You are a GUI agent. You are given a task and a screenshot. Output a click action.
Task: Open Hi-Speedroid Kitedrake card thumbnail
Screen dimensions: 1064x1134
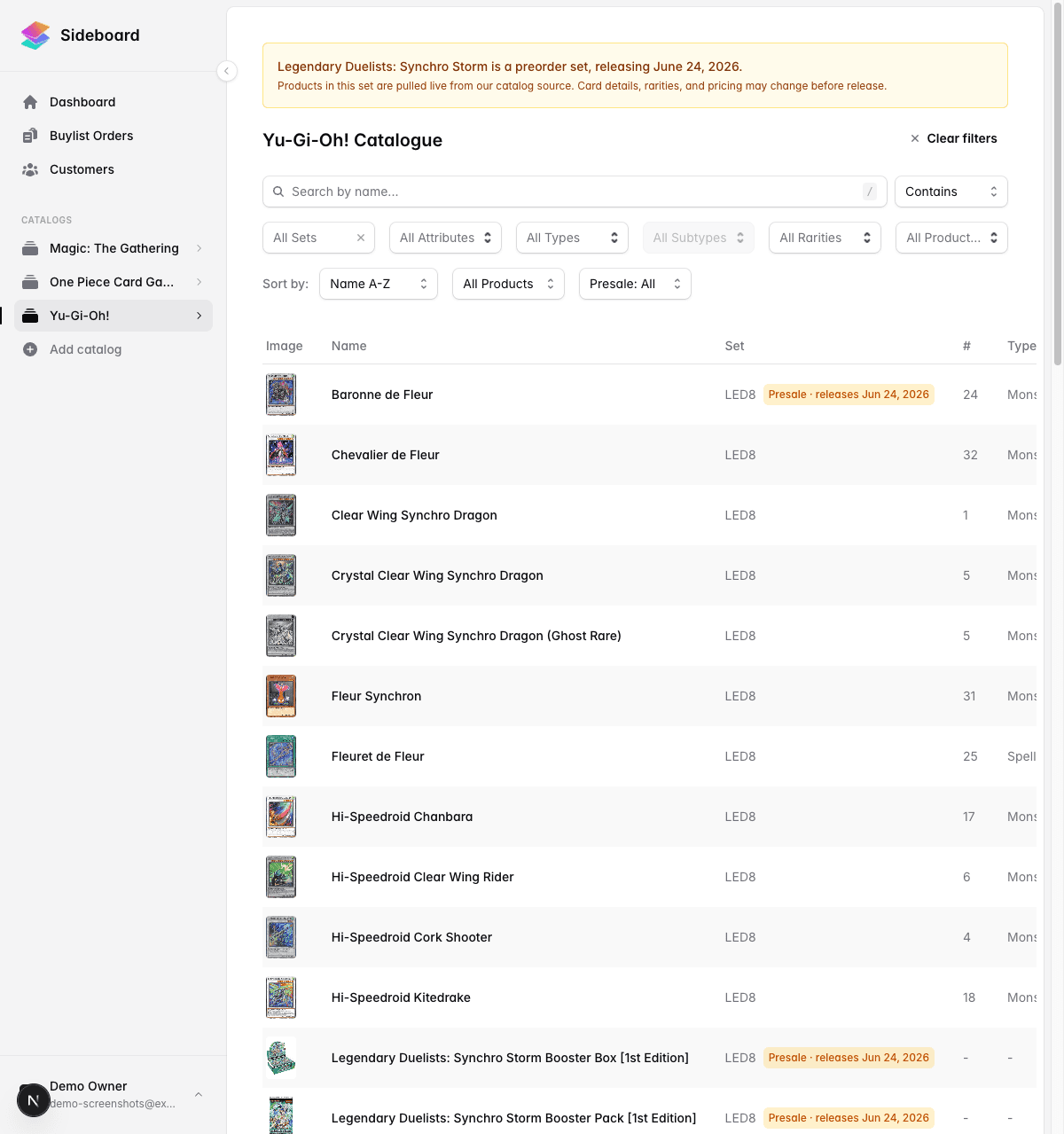(x=281, y=997)
